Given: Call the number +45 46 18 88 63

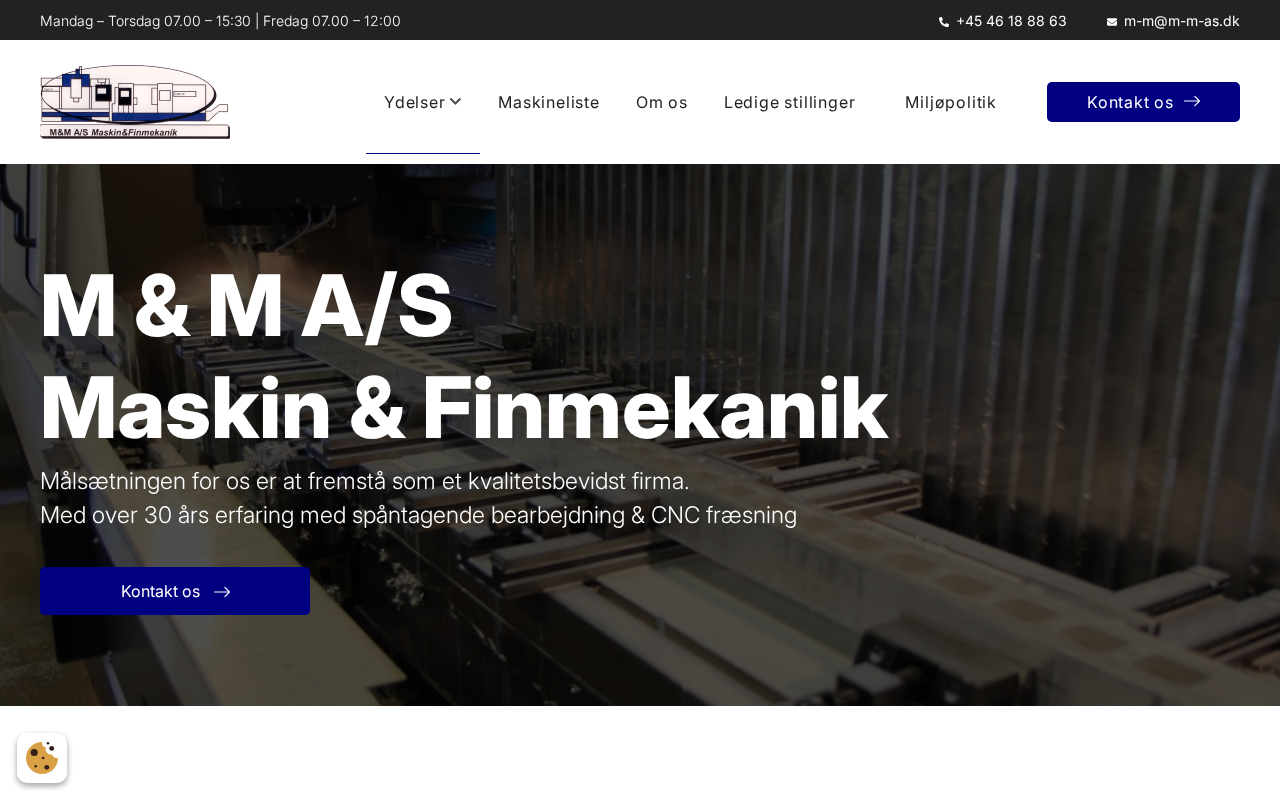Looking at the screenshot, I should [1011, 21].
